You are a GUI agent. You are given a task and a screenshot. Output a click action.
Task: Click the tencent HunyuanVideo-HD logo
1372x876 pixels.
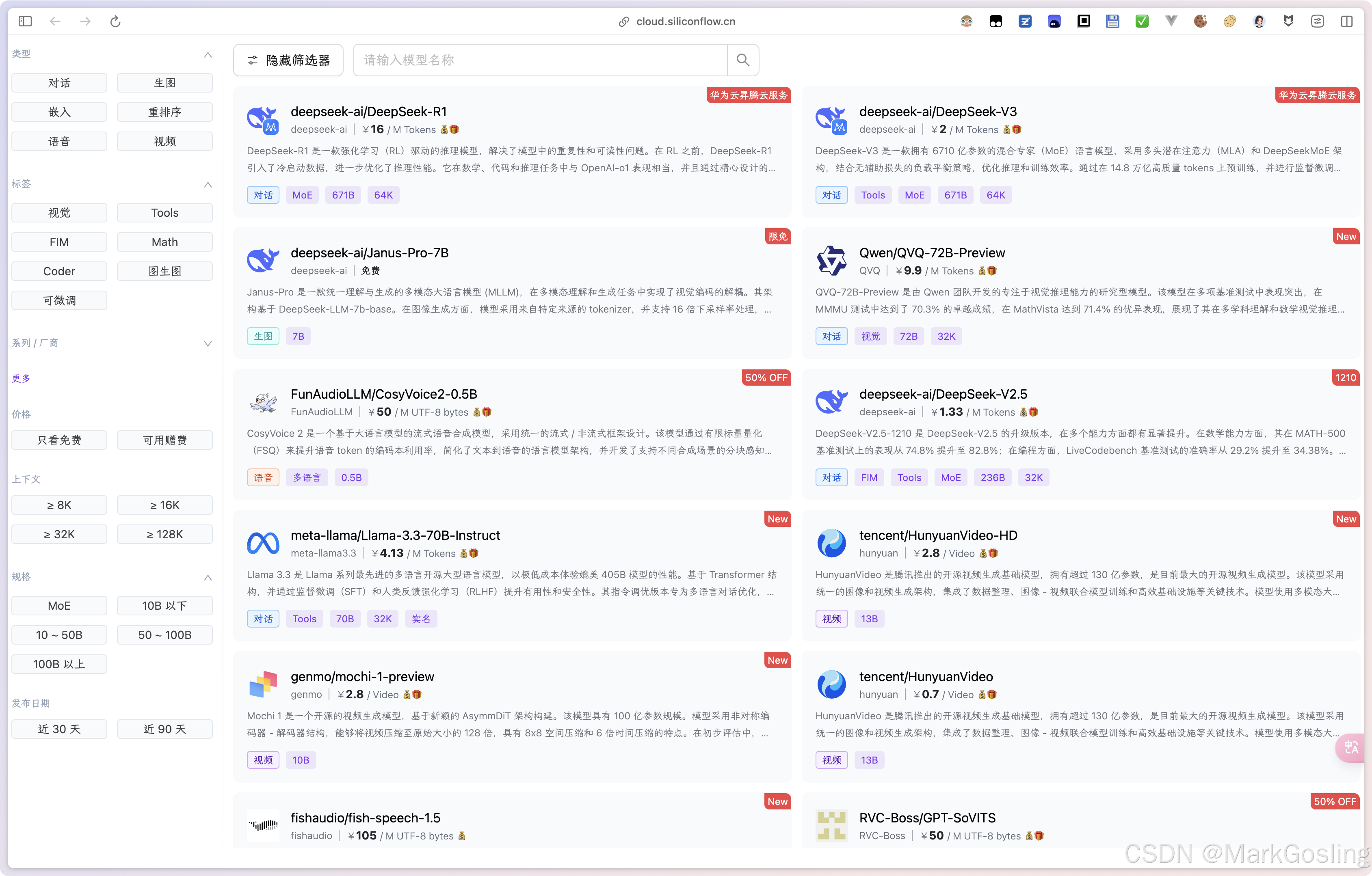tap(831, 544)
